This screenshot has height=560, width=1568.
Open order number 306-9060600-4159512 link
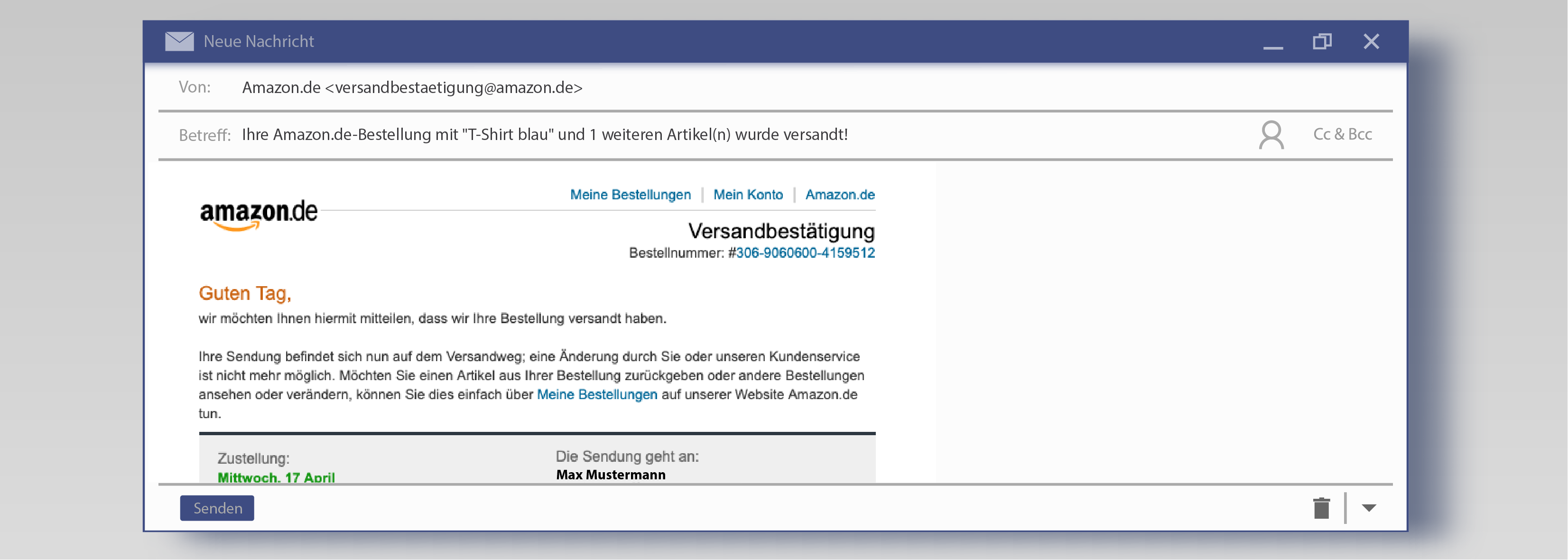[x=805, y=253]
